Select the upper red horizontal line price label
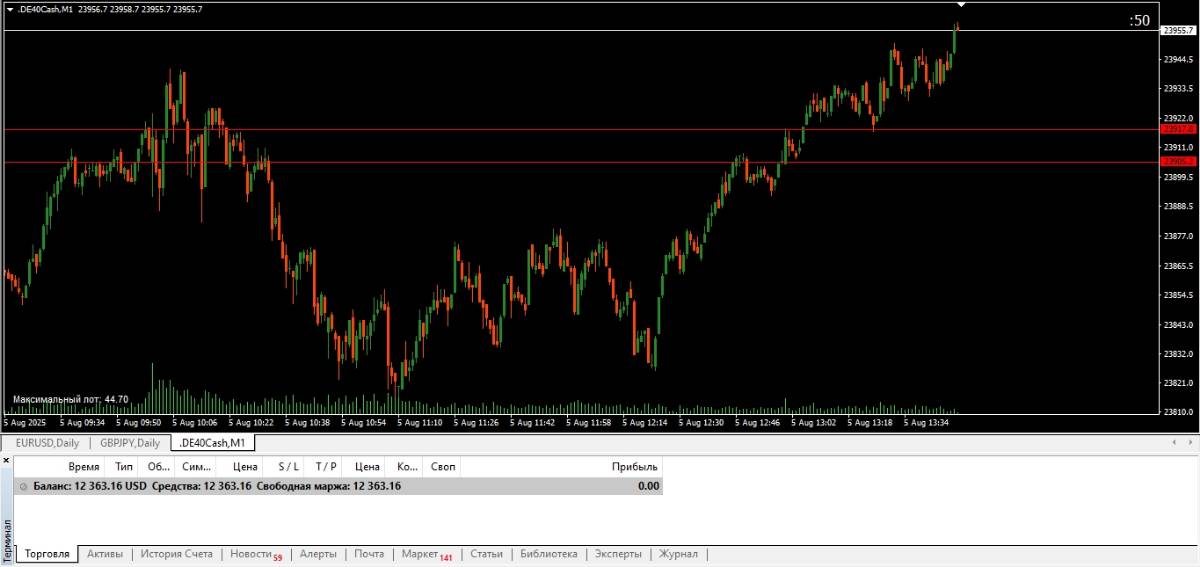The width and height of the screenshot is (1200, 567). click(x=1177, y=129)
